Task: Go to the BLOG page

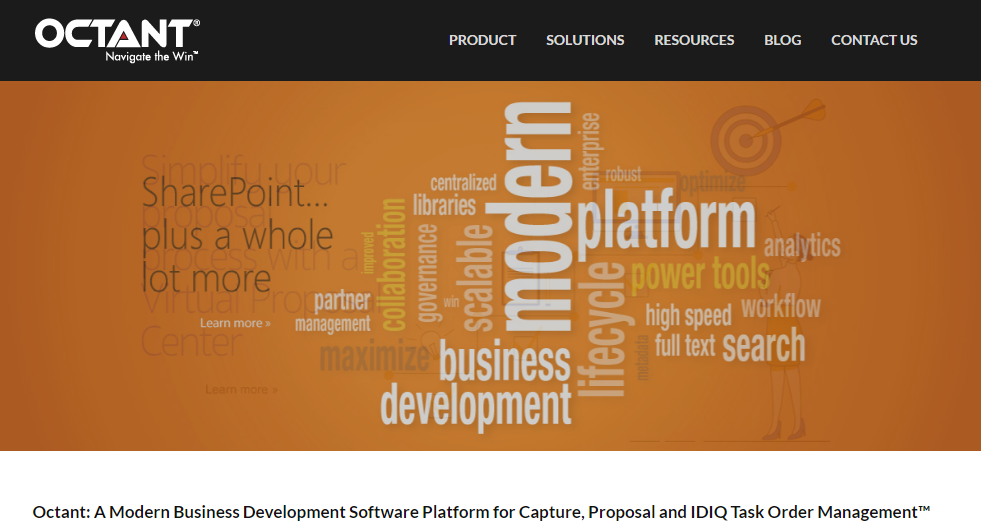Action: 782,40
